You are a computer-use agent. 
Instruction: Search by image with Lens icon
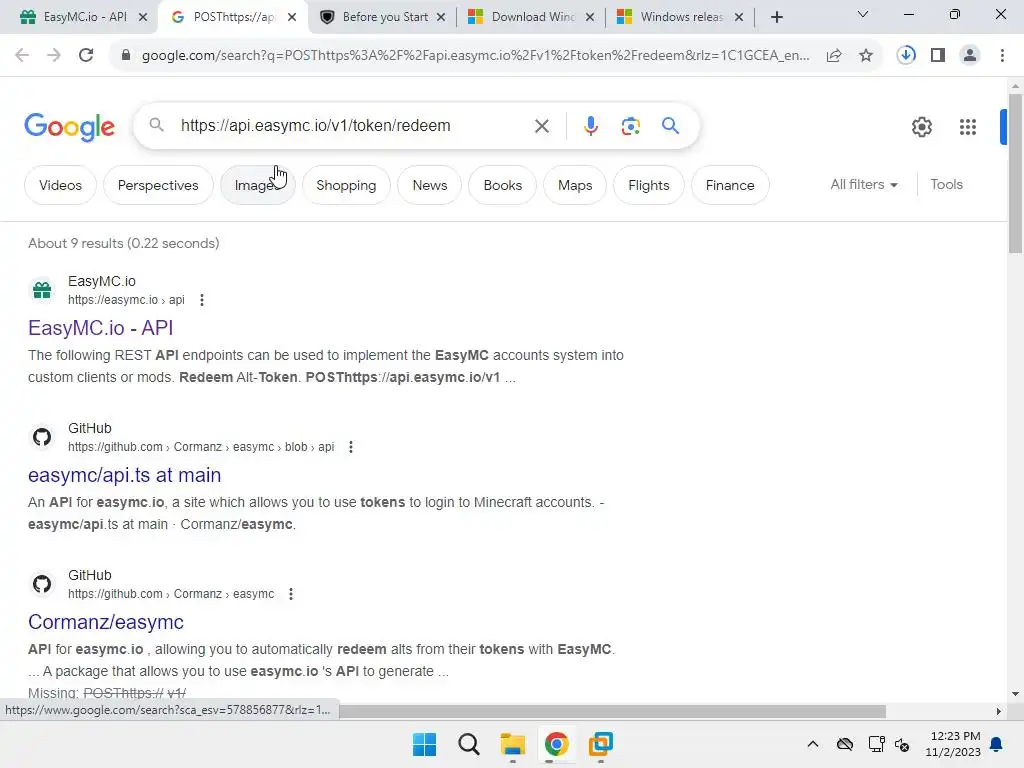click(630, 126)
